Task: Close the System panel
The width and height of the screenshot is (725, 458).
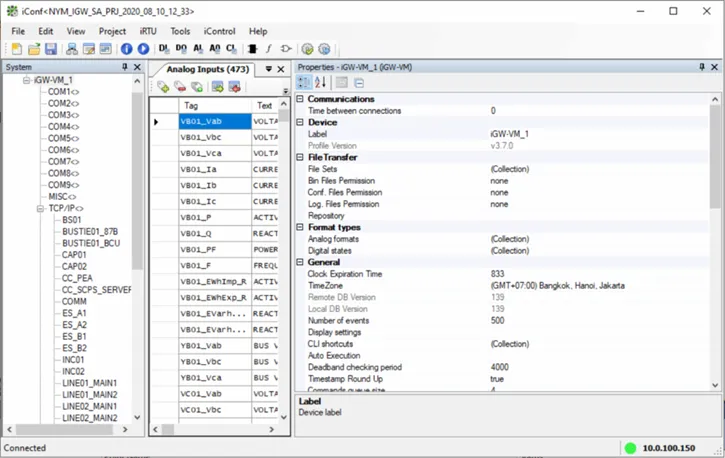Action: [x=137, y=67]
